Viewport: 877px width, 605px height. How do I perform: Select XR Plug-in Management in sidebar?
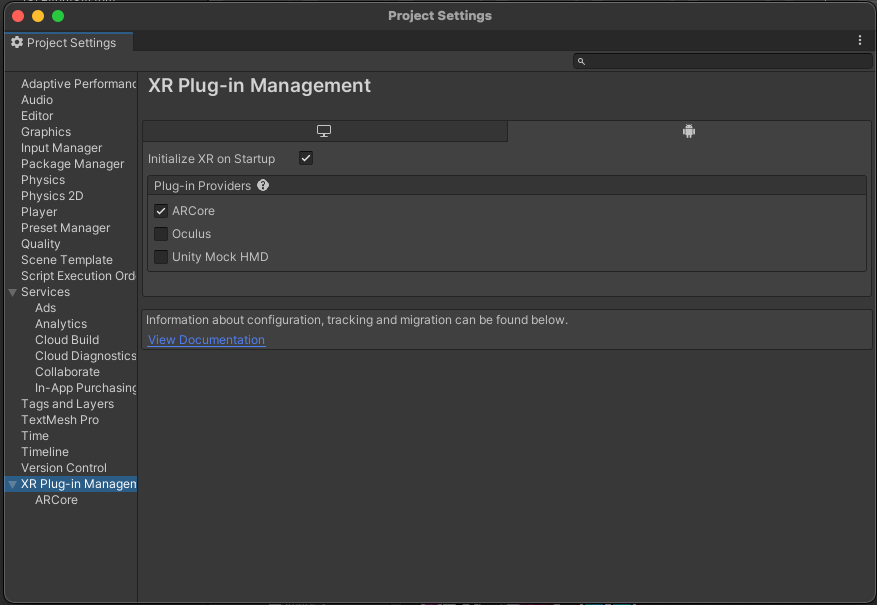[78, 484]
